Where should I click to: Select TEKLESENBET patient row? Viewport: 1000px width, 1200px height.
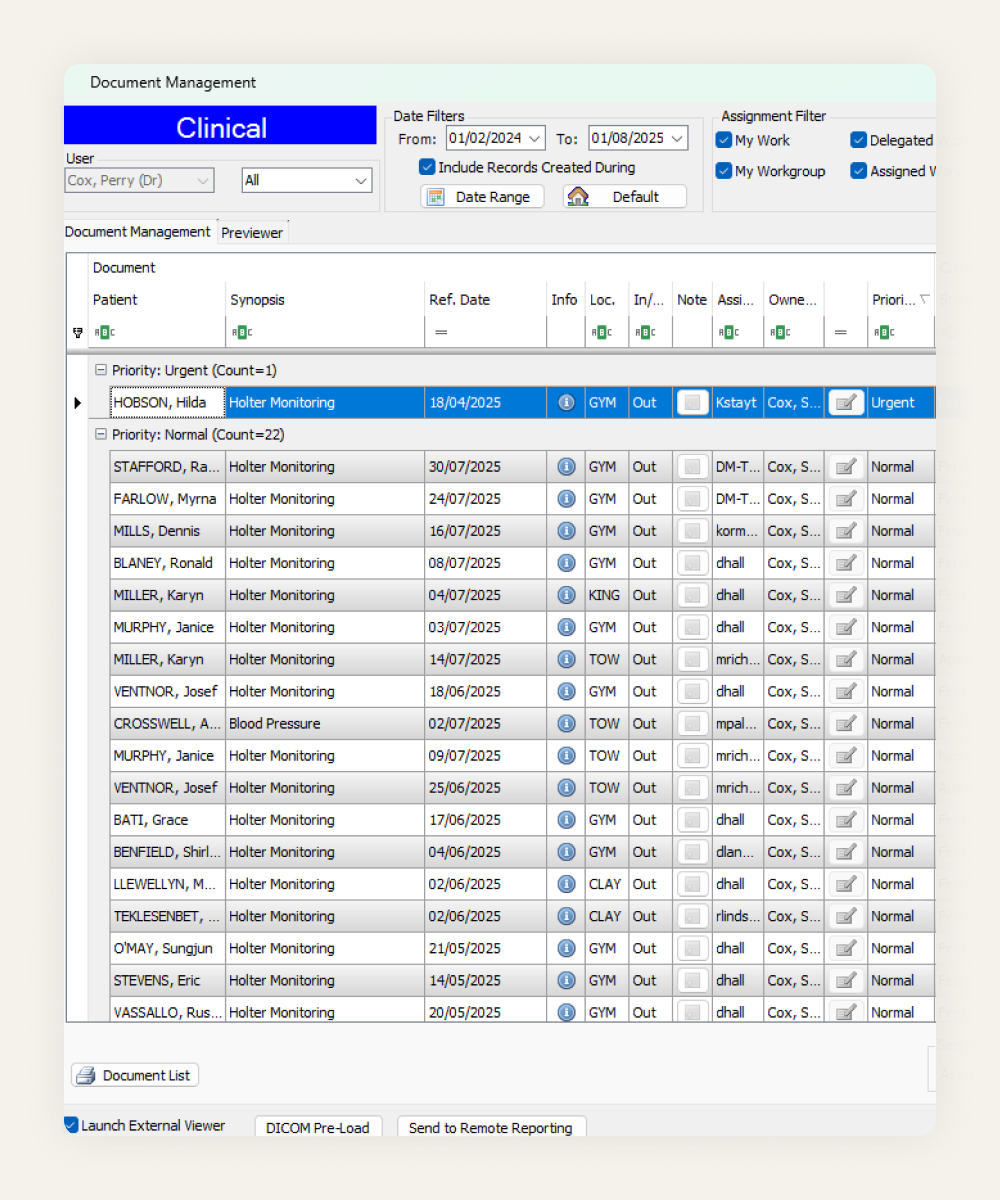click(522, 916)
